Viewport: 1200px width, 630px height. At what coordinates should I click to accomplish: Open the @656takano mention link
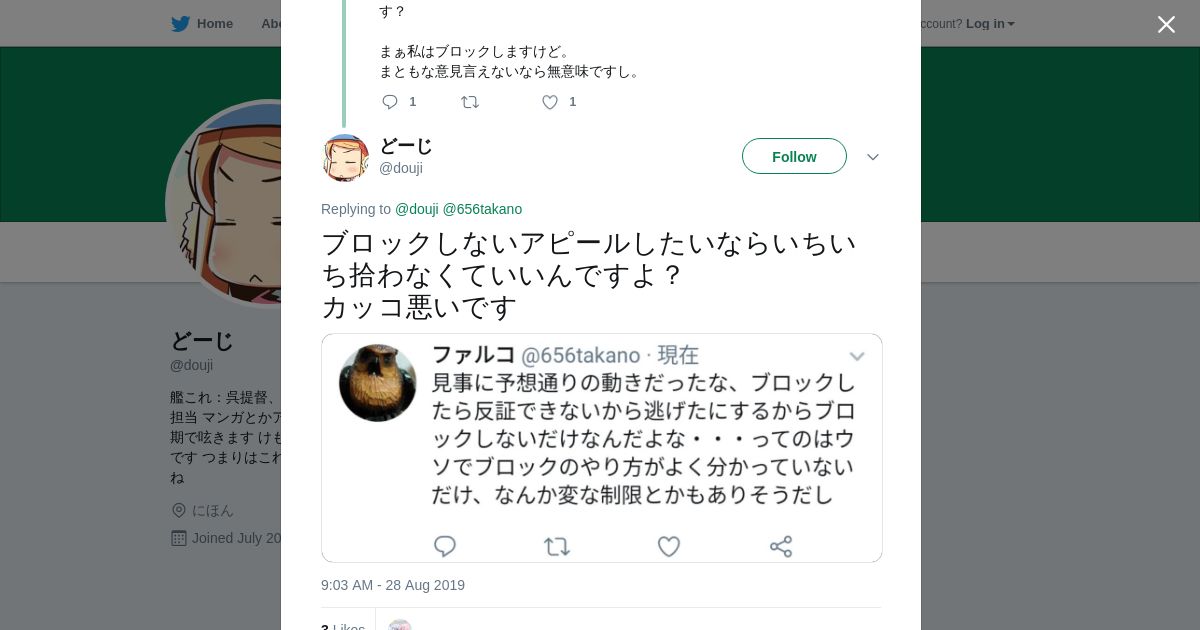click(482, 209)
